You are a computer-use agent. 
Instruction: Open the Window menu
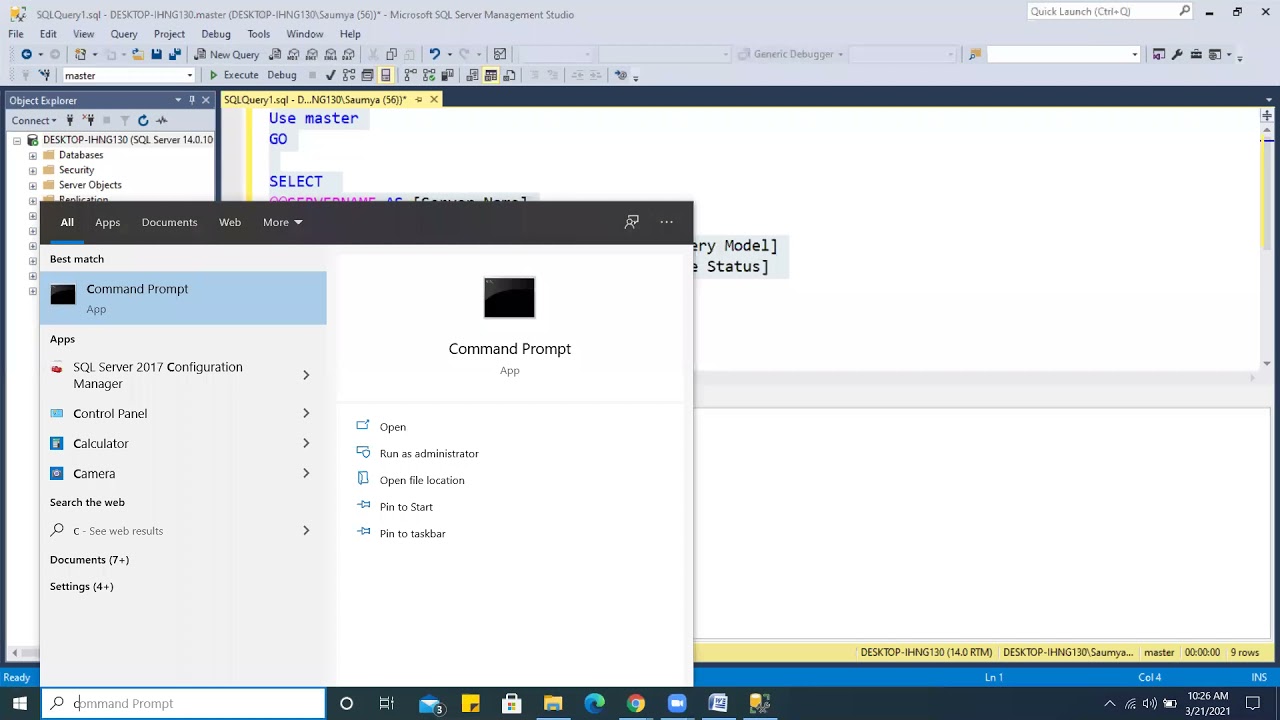[x=305, y=34]
